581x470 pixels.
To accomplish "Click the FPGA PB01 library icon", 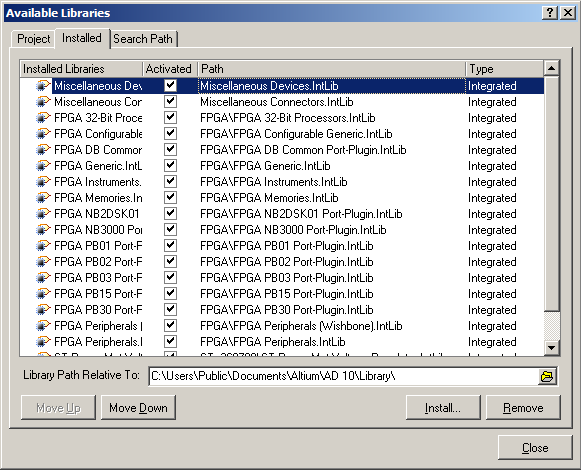I will tap(43, 246).
